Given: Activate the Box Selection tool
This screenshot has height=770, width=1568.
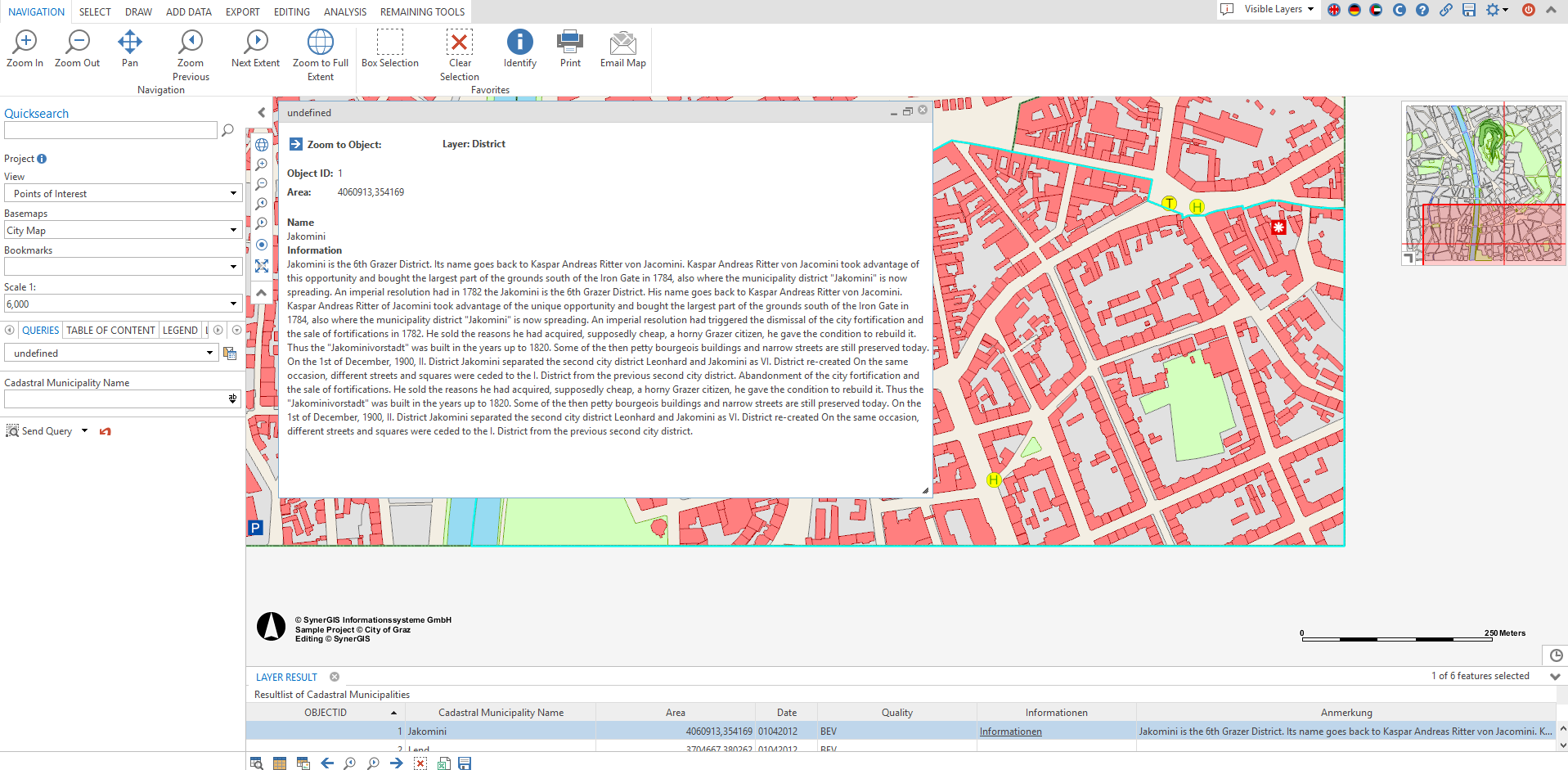Looking at the screenshot, I should tap(389, 43).
